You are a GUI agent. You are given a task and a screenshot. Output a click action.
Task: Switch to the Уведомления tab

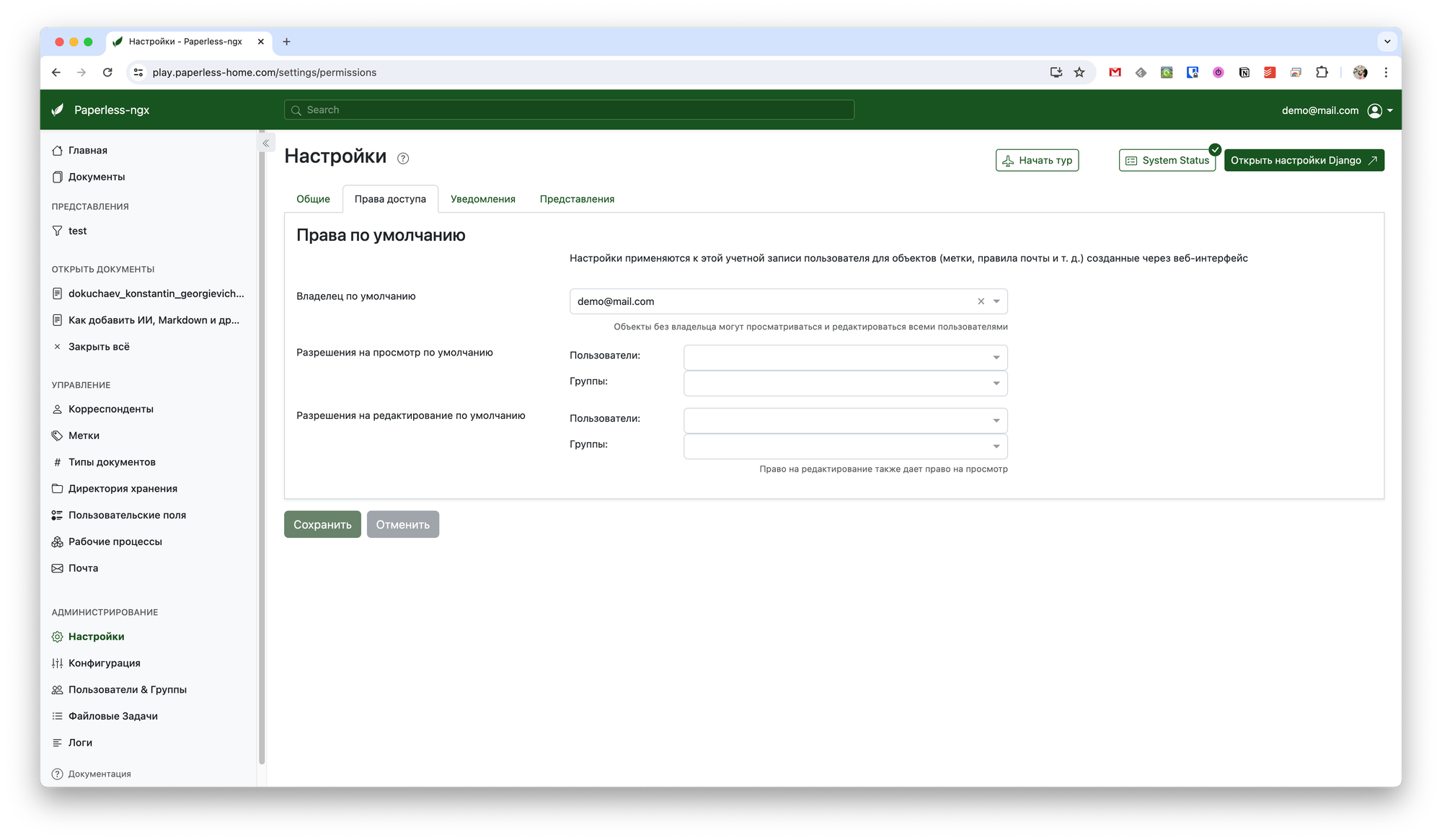[x=482, y=199]
